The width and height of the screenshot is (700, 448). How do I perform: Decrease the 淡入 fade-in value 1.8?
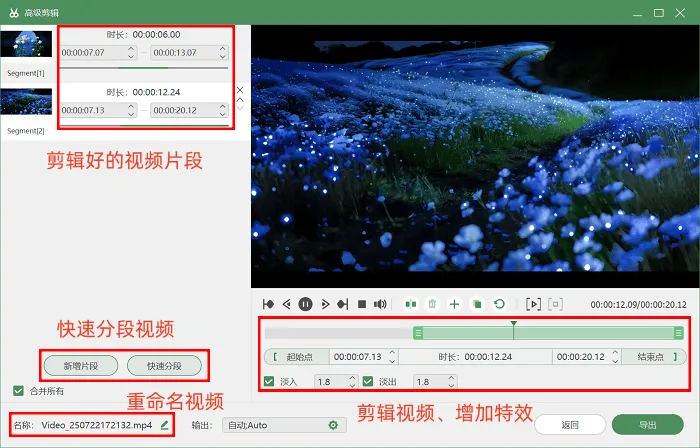click(x=352, y=386)
